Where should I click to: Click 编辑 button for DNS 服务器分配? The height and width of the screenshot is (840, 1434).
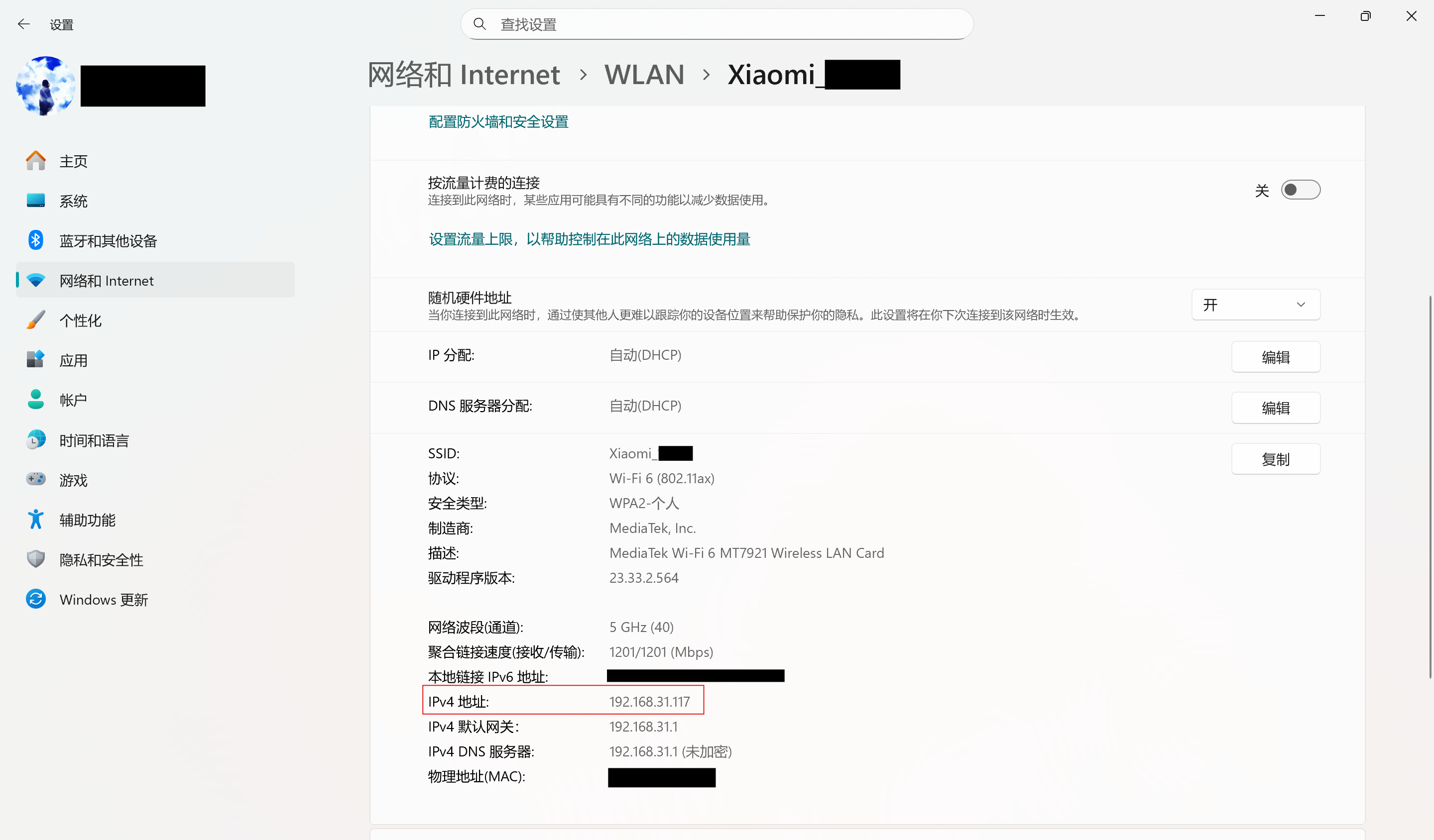(x=1275, y=408)
